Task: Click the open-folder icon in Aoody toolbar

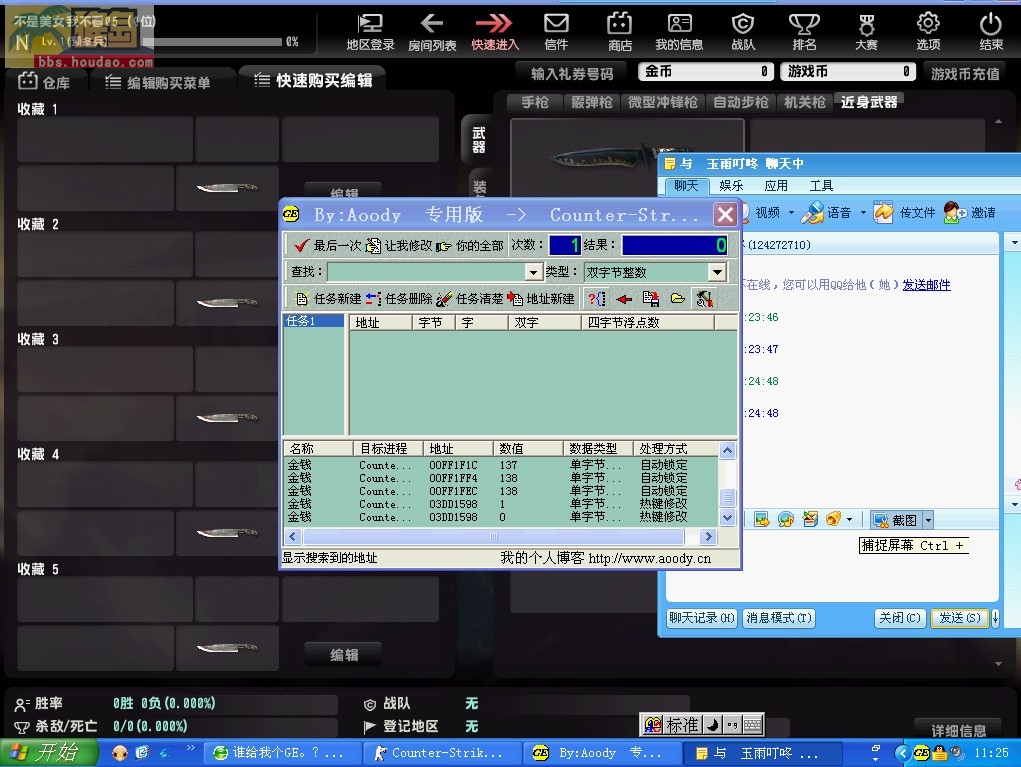Action: click(677, 299)
